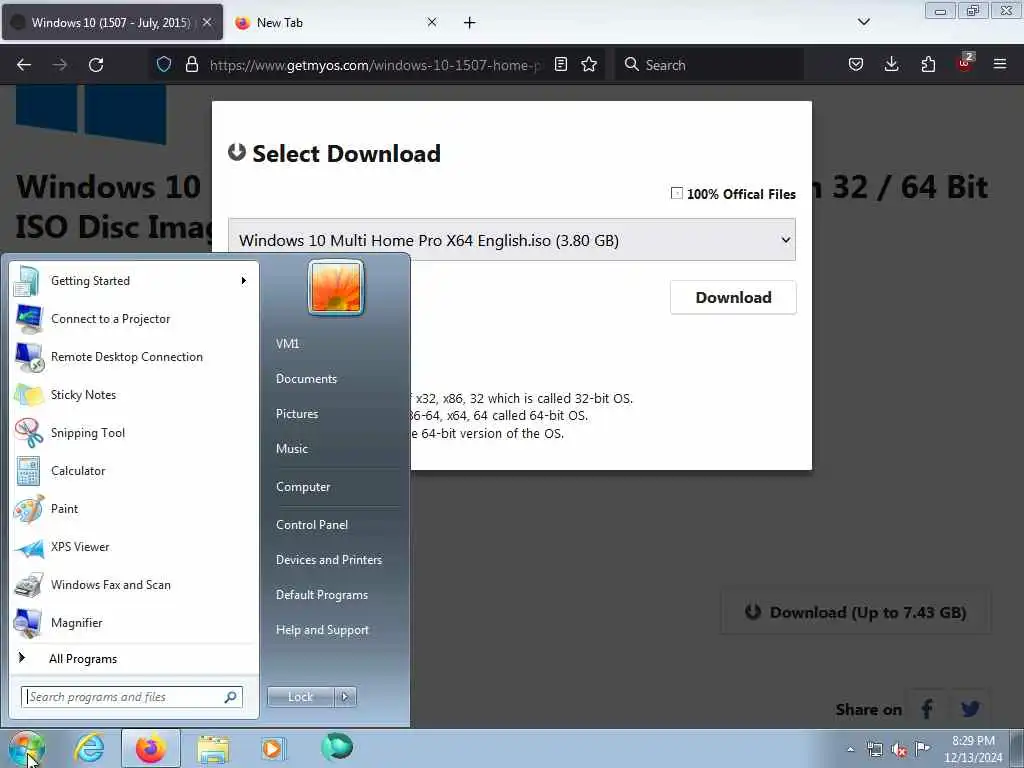Launch Paint from Start menu

click(x=134, y=509)
